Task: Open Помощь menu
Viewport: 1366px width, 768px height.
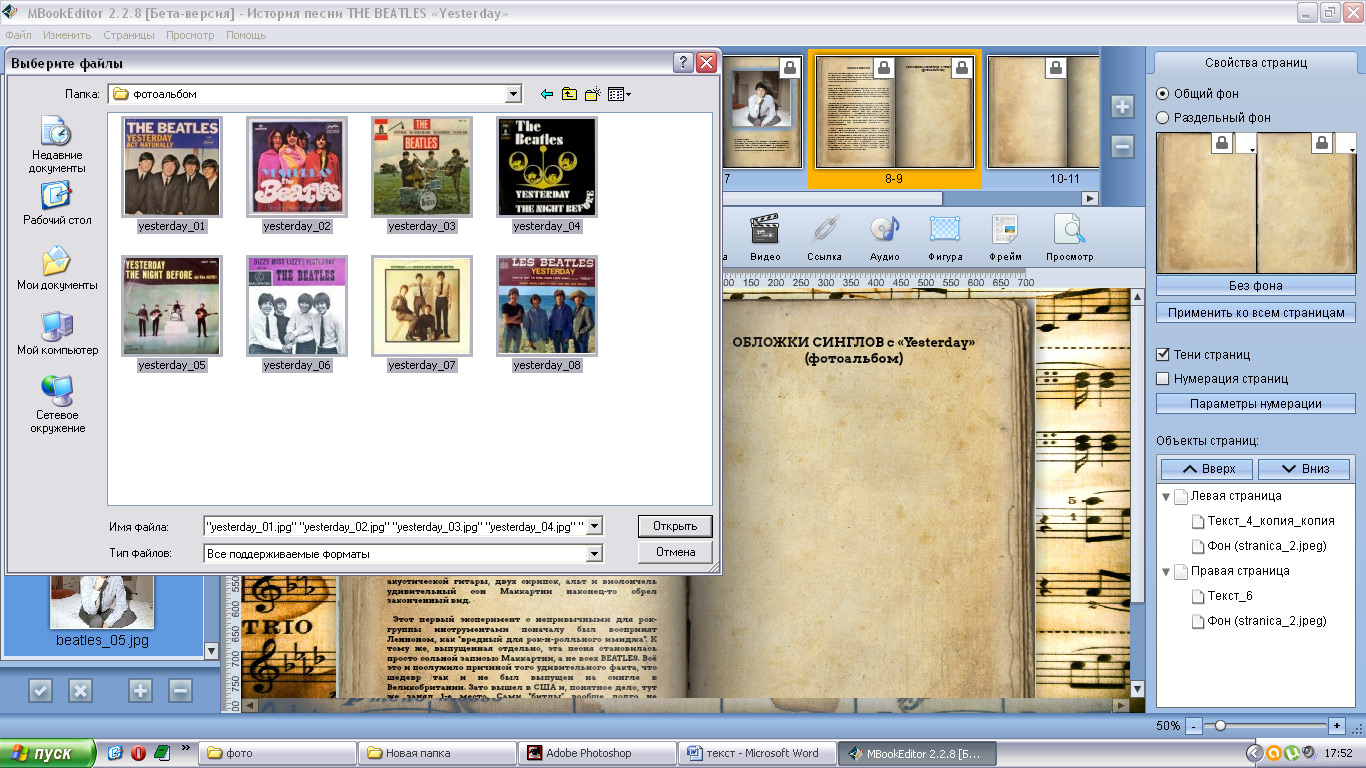Action: click(246, 35)
